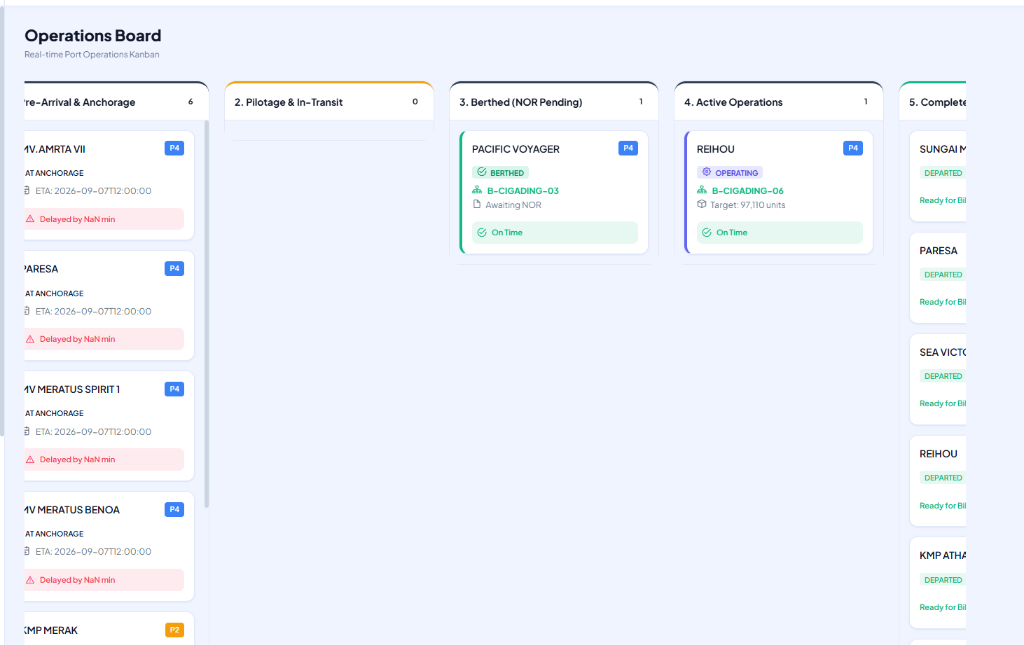Click the berth icon beside B-CIGADING-03
Viewport: 1024px width, 645px height.
tap(477, 190)
